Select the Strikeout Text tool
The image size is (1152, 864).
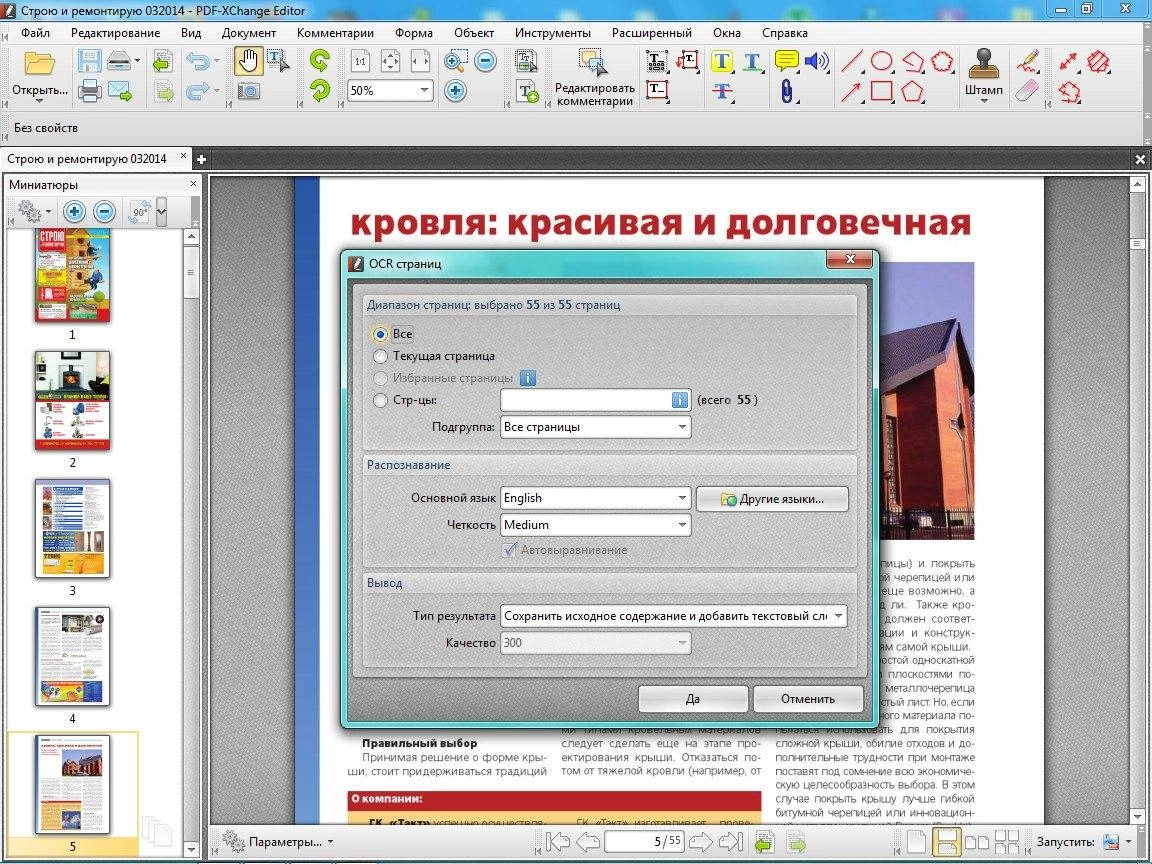[722, 91]
